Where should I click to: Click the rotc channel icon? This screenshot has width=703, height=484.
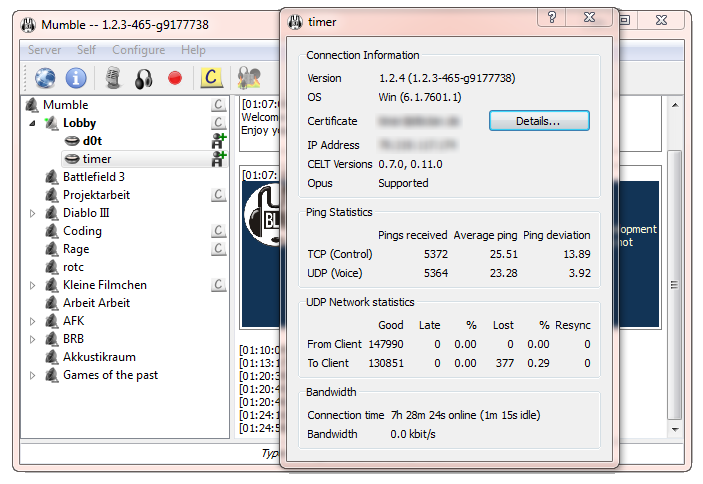pos(52,267)
